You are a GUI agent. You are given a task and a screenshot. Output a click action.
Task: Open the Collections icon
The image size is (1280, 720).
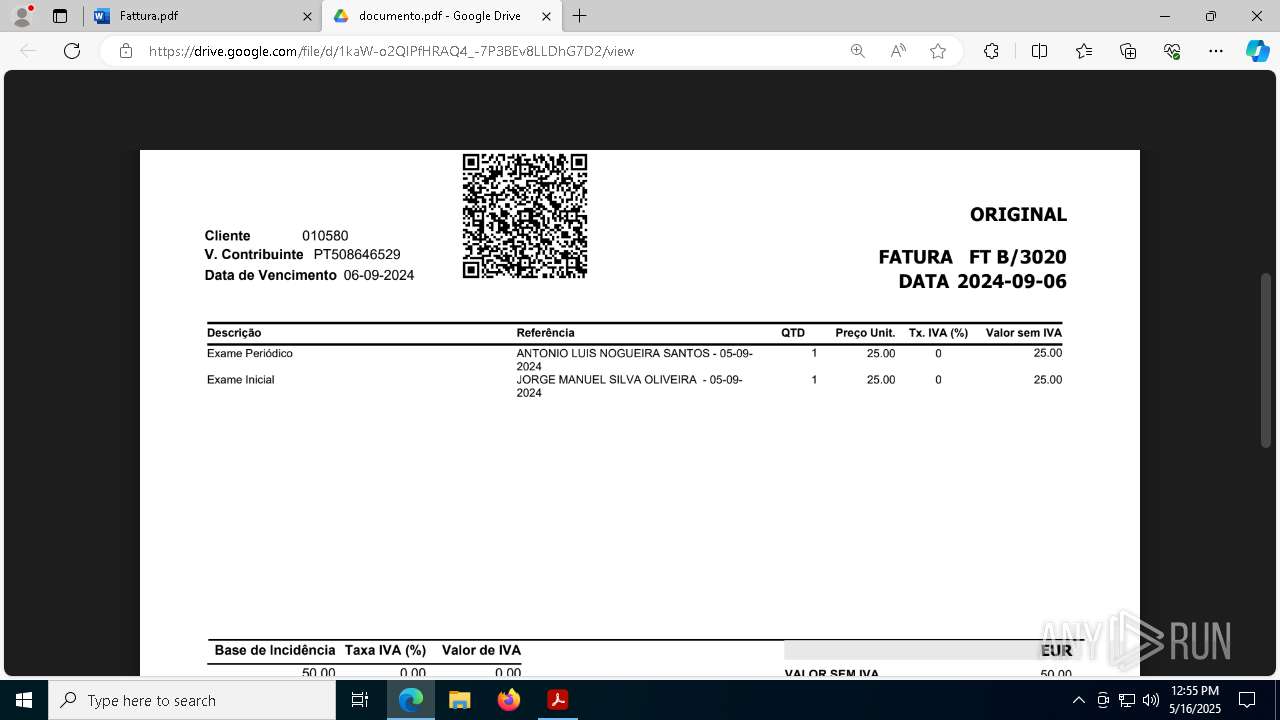coord(1128,51)
